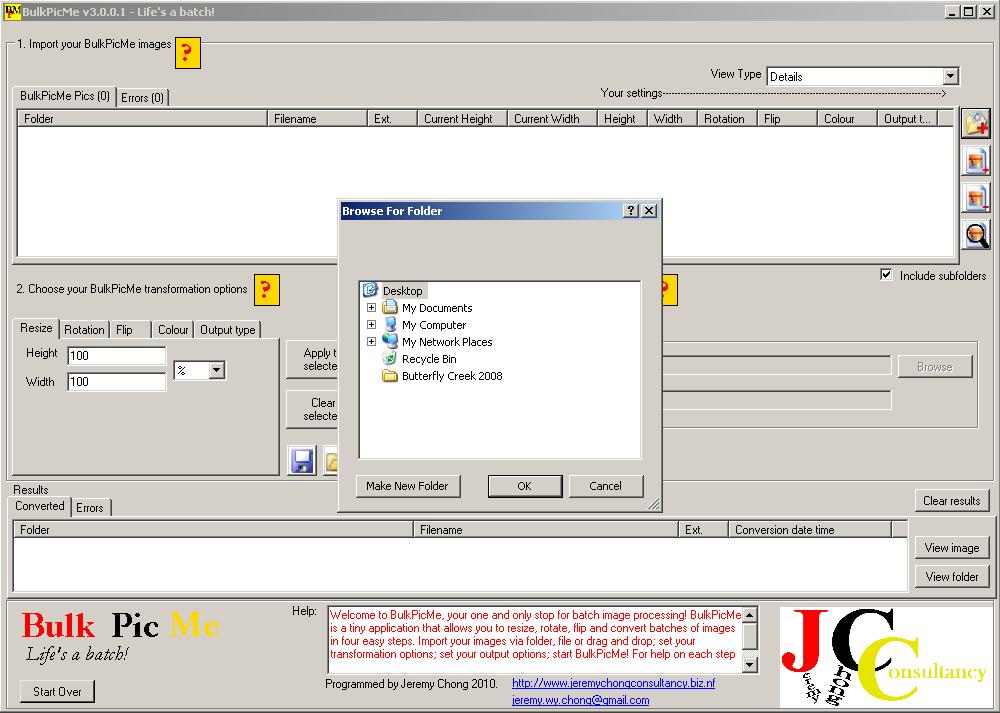Switch to the Rotation tab

[84, 330]
